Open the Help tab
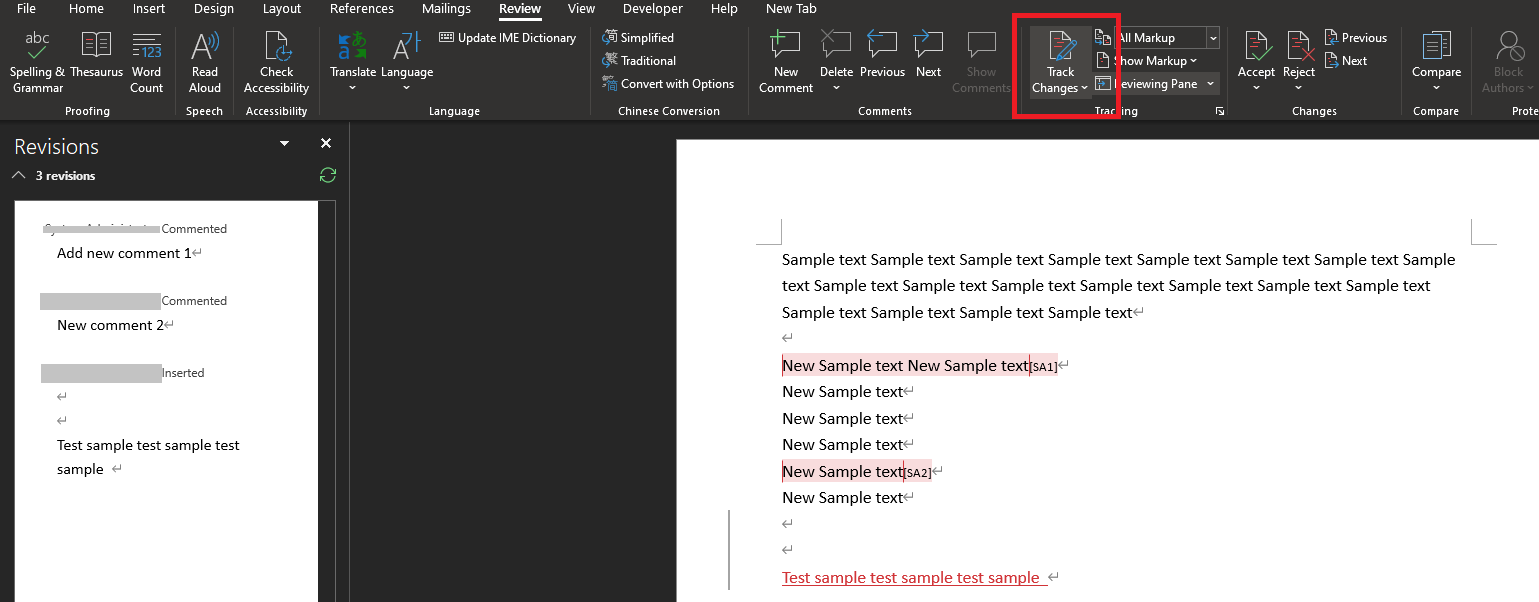Viewport: 1539px width, 602px height. (x=724, y=9)
